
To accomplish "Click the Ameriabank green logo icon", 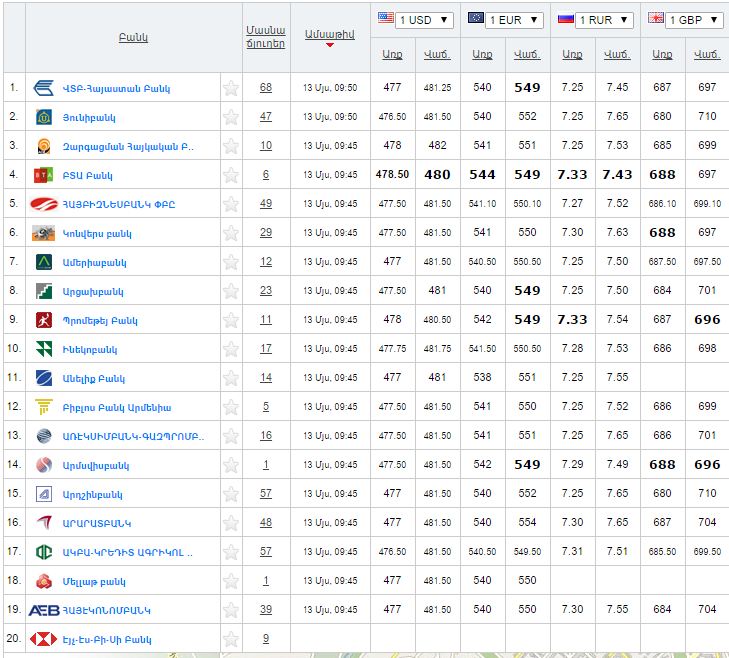I will click(x=43, y=262).
